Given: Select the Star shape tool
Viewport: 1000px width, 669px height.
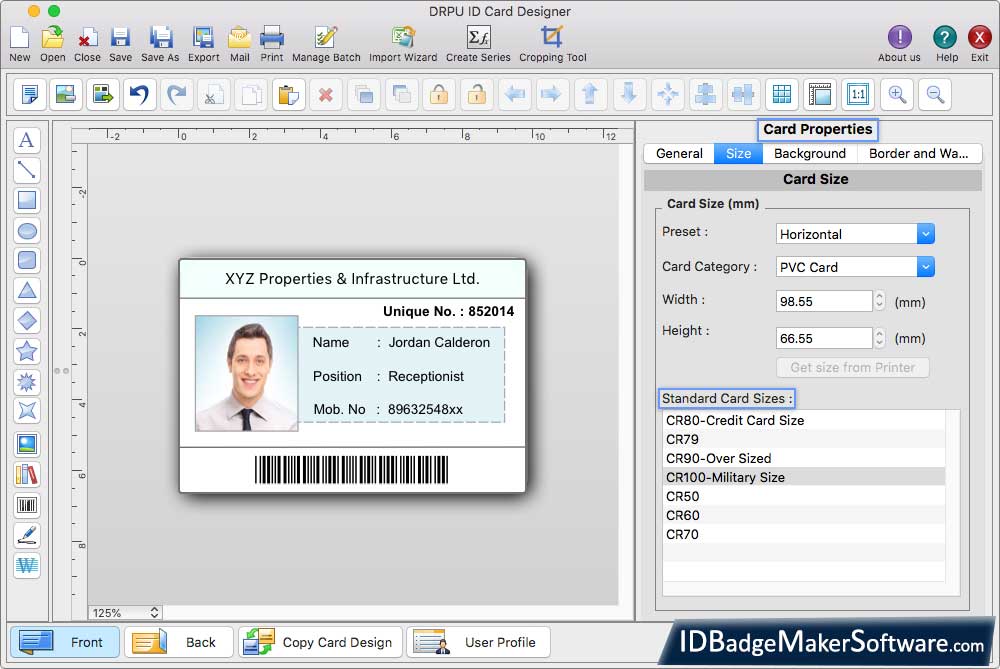Looking at the screenshot, I should (27, 351).
